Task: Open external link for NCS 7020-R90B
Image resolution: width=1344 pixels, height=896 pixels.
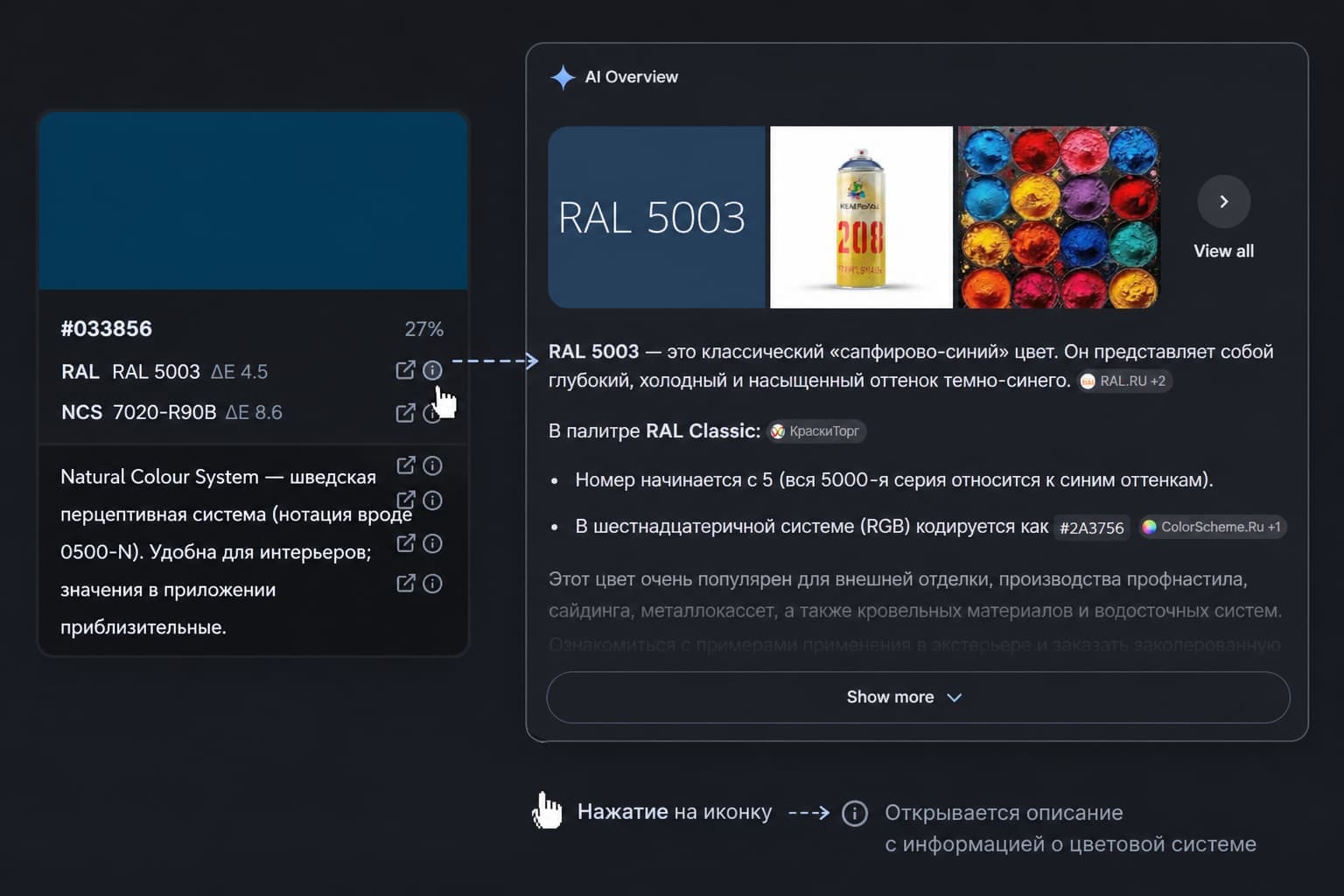Action: click(405, 412)
